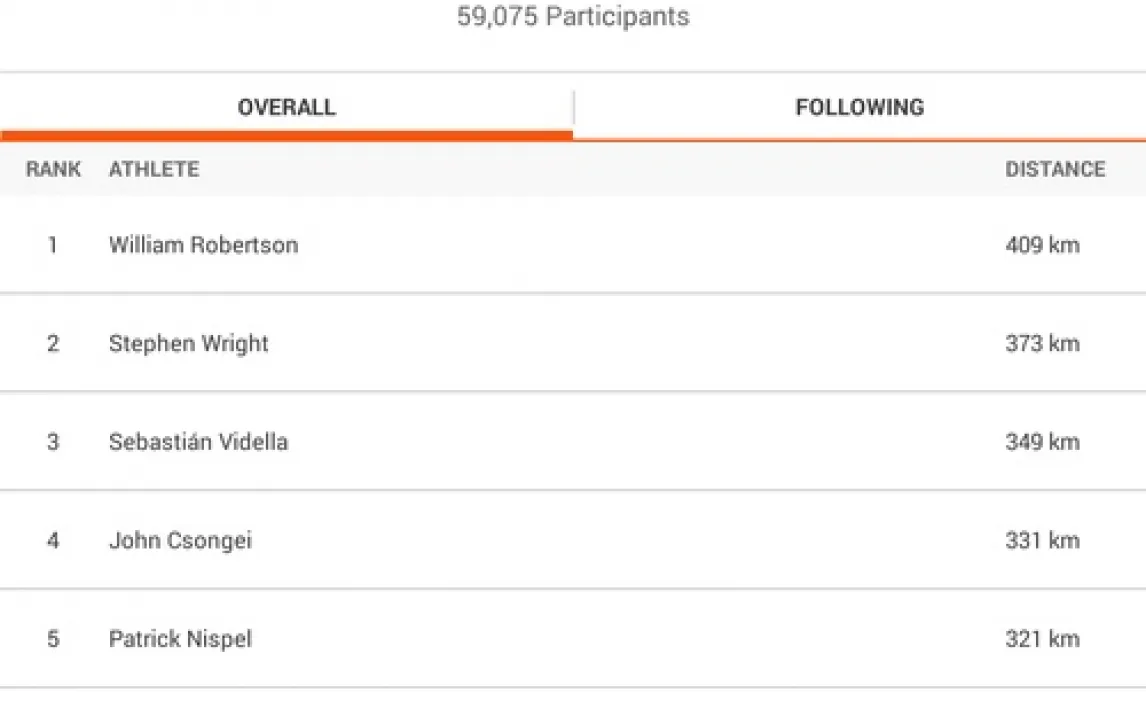Click the 331 km distance value
1146x716 pixels.
1042,541
